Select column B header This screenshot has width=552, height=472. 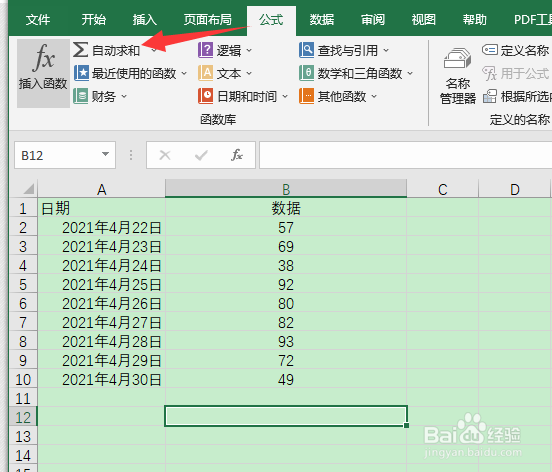286,189
